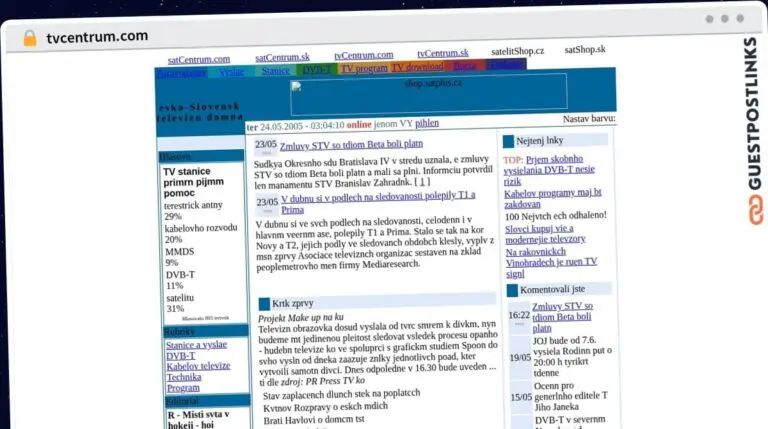
Task: Click the browser window three-dots control
Action: [x=725, y=18]
